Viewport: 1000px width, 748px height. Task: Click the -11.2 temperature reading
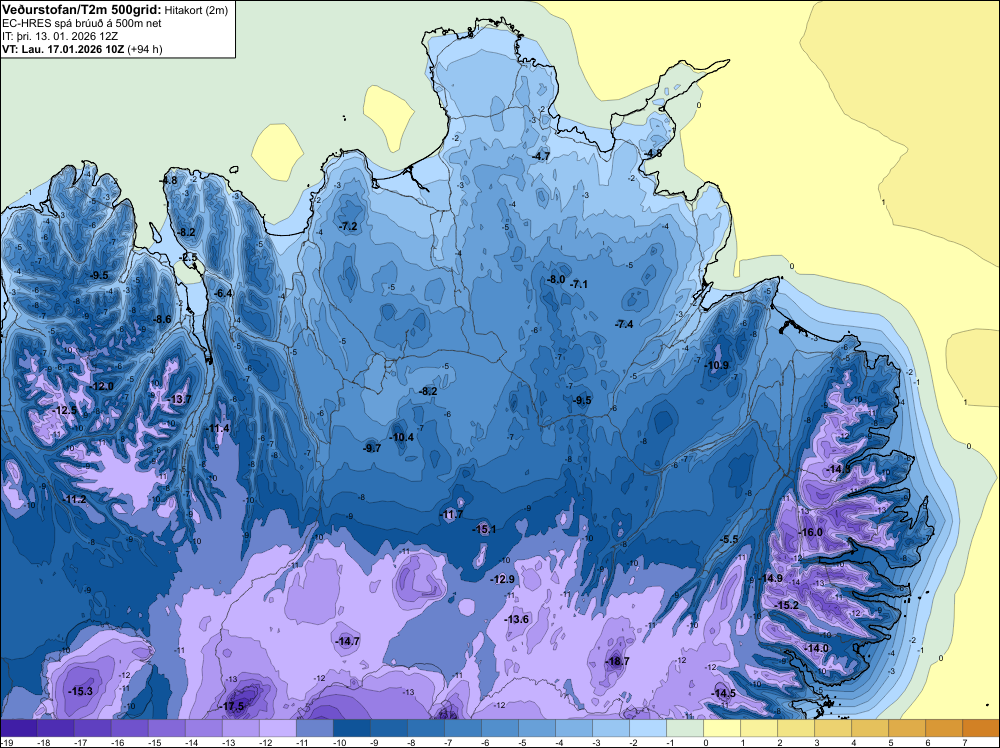[x=74, y=499]
